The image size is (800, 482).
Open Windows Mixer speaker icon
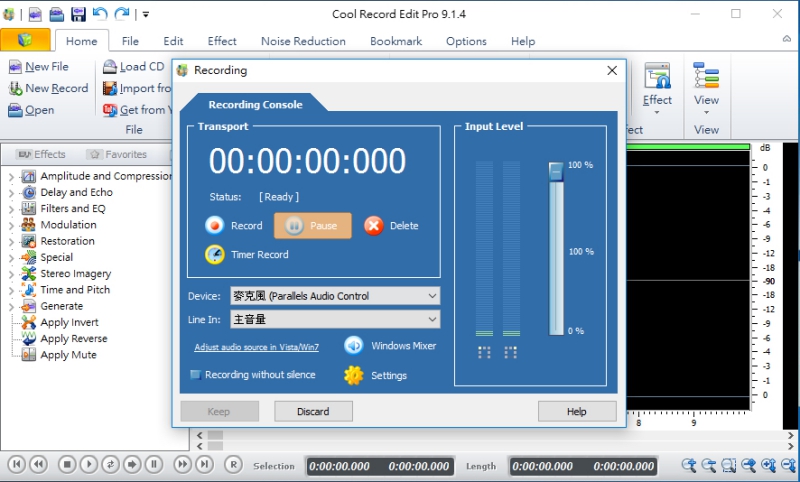(x=353, y=346)
